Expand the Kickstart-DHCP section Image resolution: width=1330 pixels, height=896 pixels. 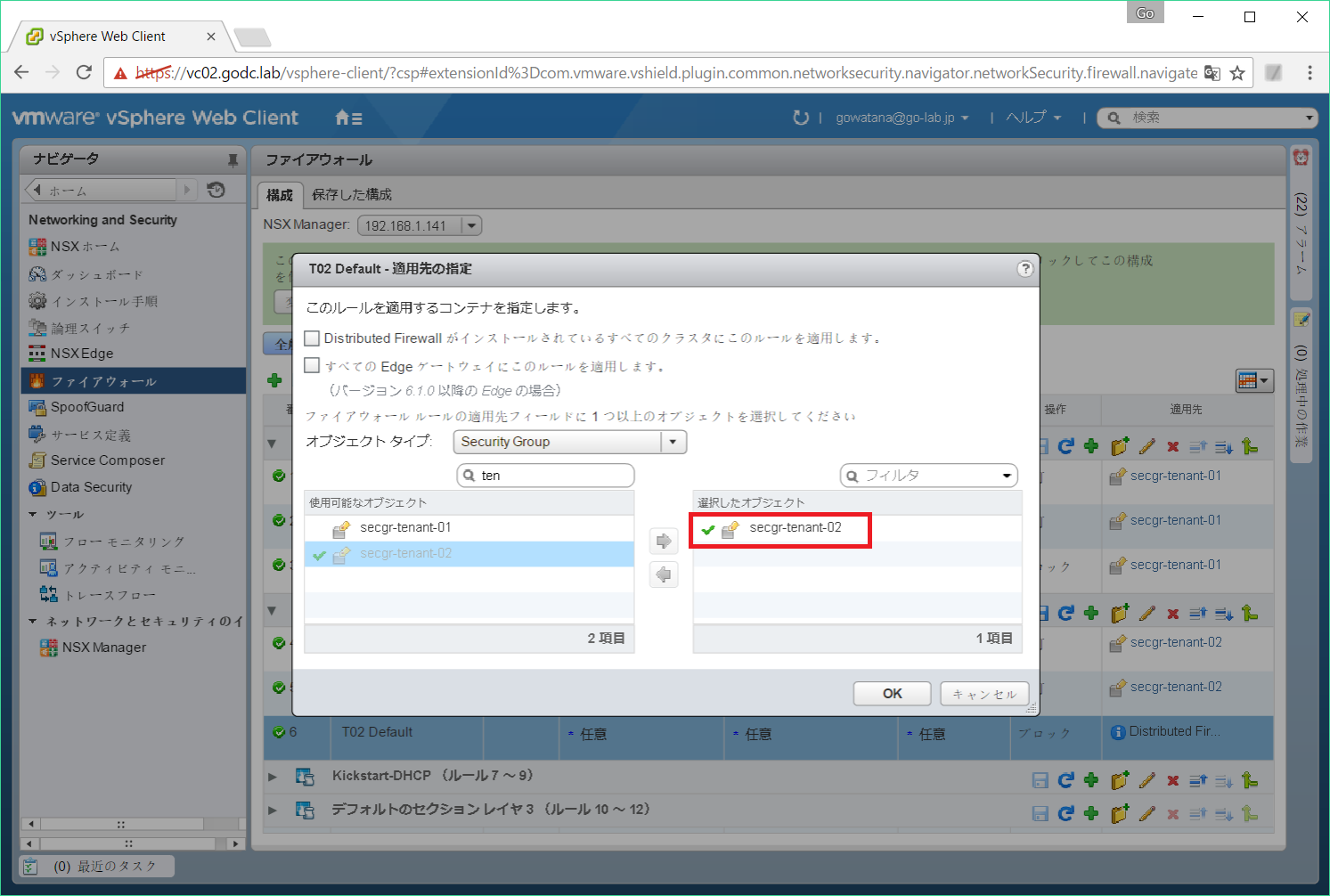273,777
